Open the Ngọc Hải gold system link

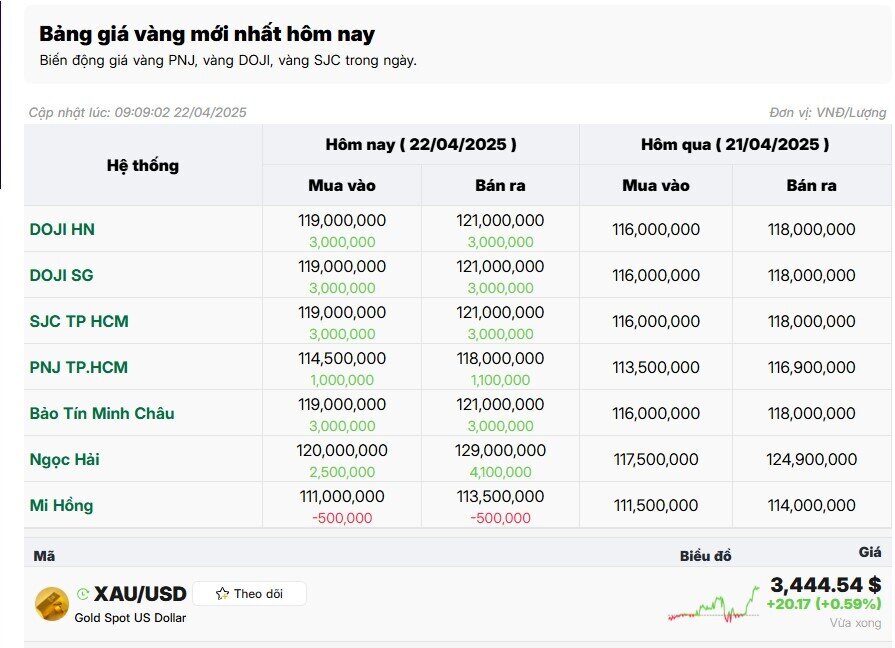[64, 460]
